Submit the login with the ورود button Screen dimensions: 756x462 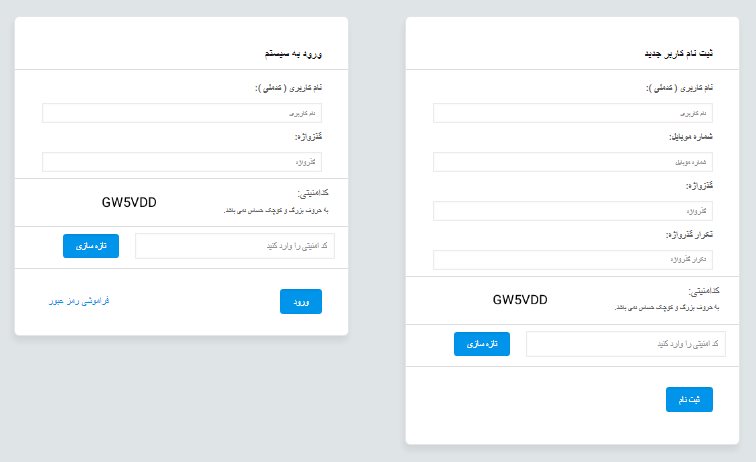pos(301,301)
